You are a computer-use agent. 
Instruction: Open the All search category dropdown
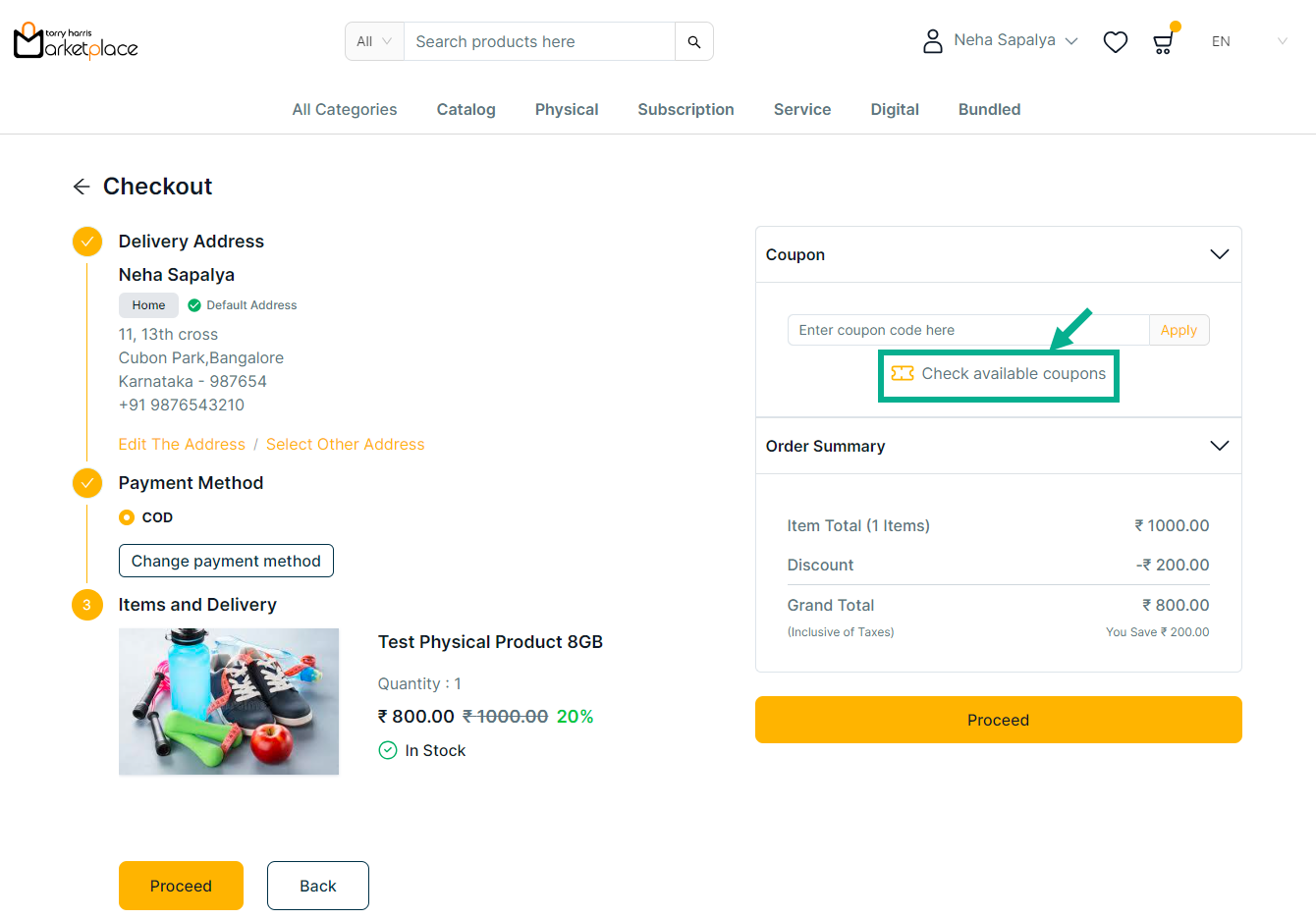click(x=374, y=42)
